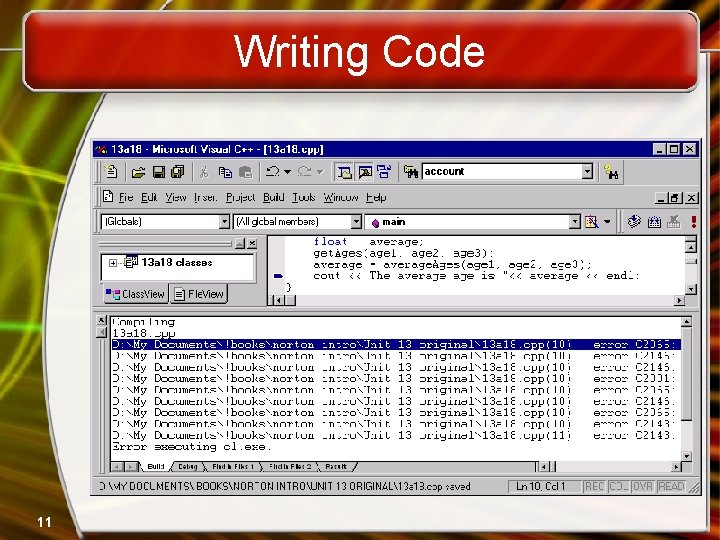The image size is (720, 540).
Task: Click the Ln 10, Col 1 status bar indicator
Action: pyautogui.click(x=544, y=486)
